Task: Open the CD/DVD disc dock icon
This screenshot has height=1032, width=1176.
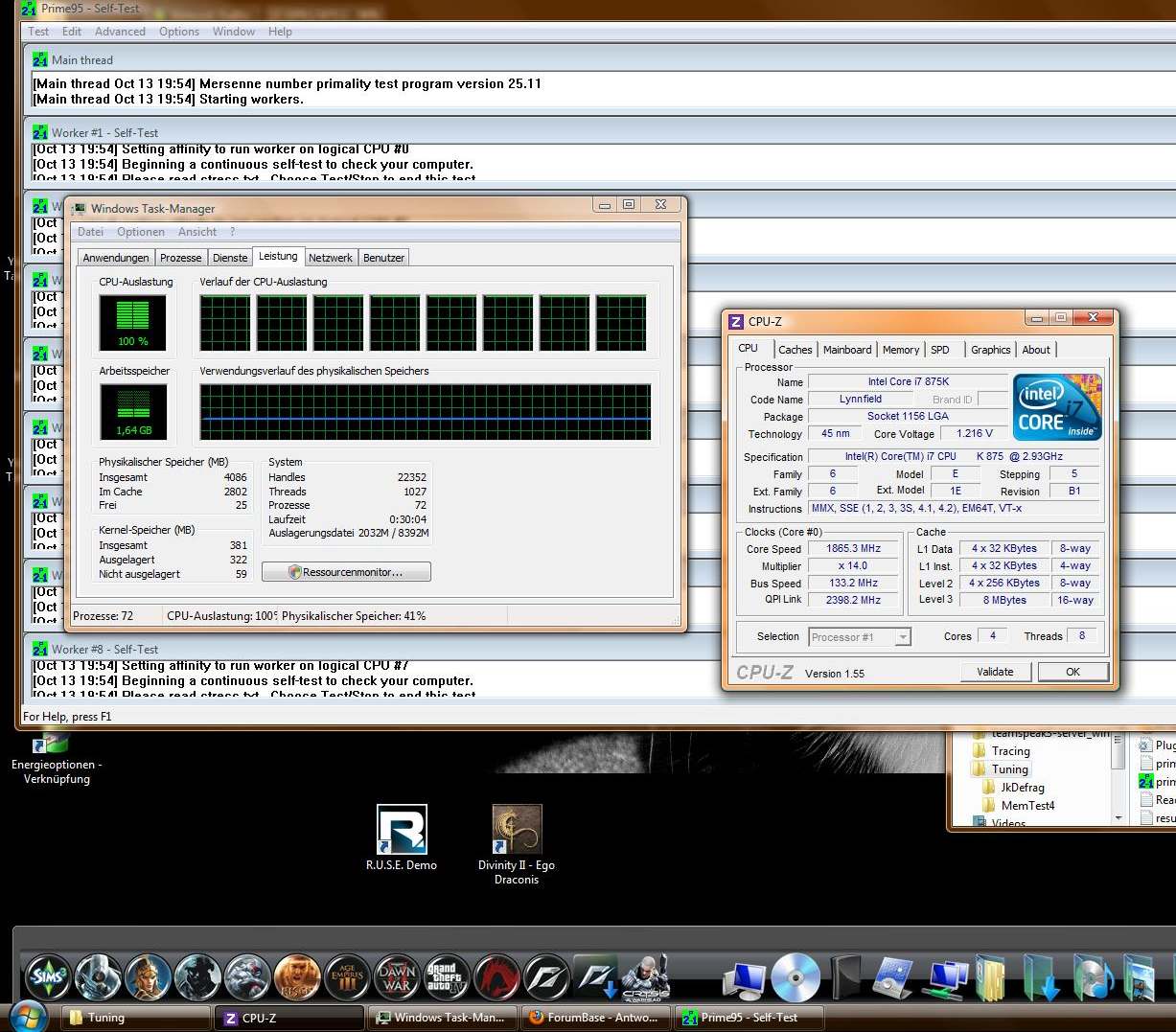Action: point(796,977)
